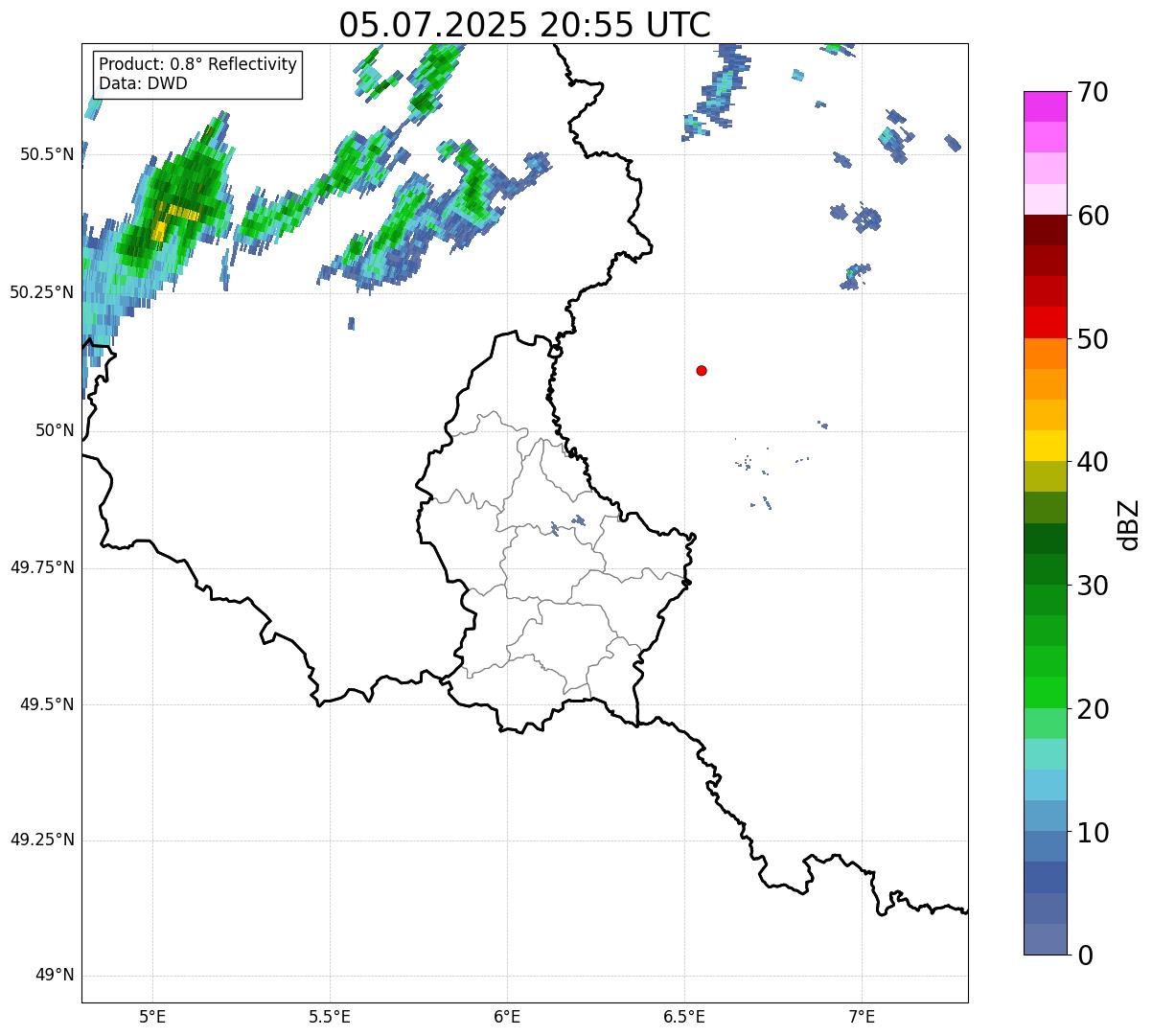Click the 50°N latitude label

point(55,430)
